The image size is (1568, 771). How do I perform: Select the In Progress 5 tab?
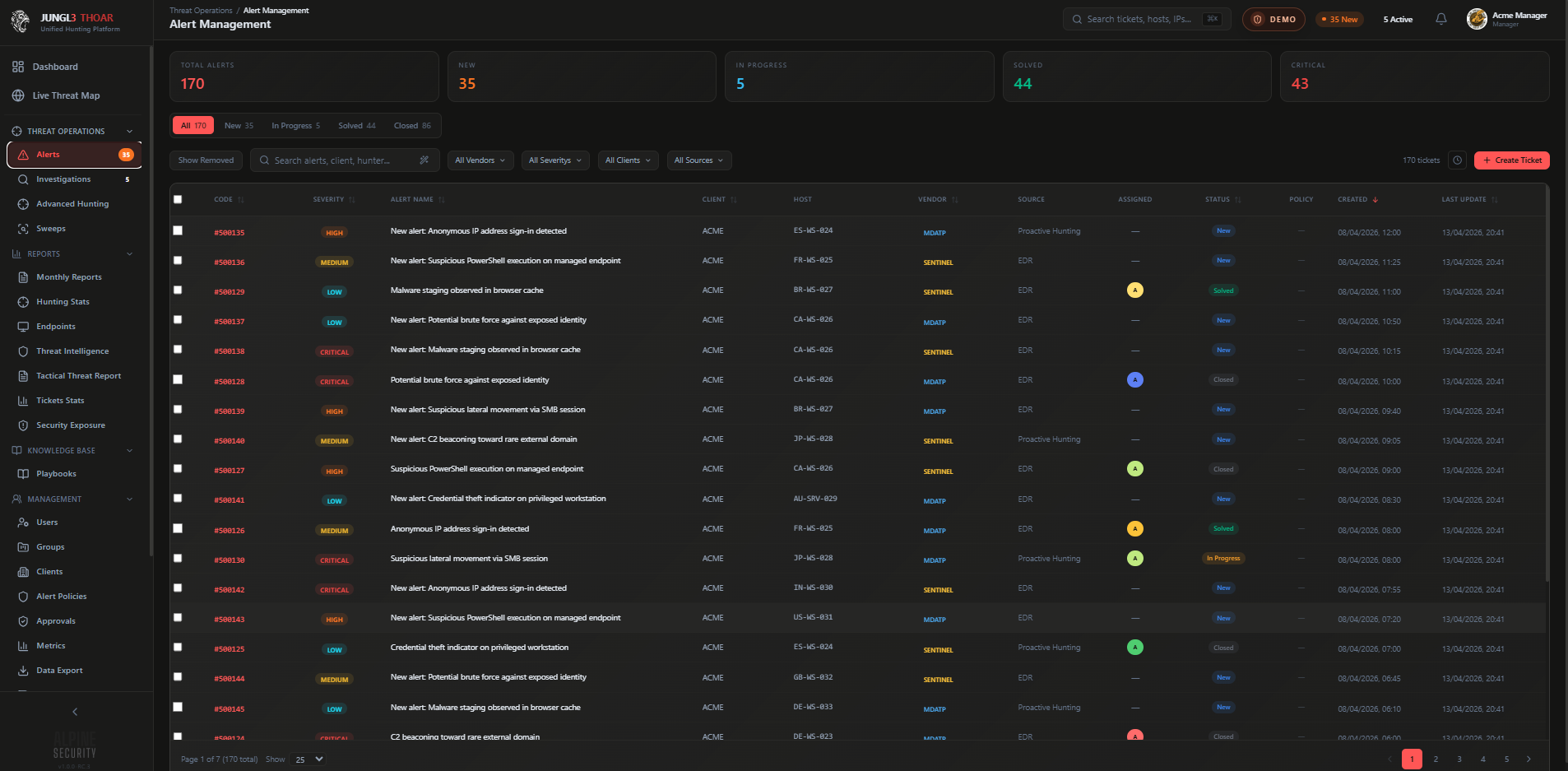pos(296,126)
